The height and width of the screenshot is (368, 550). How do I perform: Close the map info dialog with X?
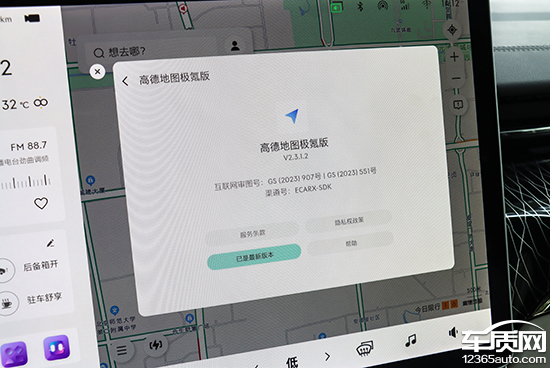tap(98, 72)
